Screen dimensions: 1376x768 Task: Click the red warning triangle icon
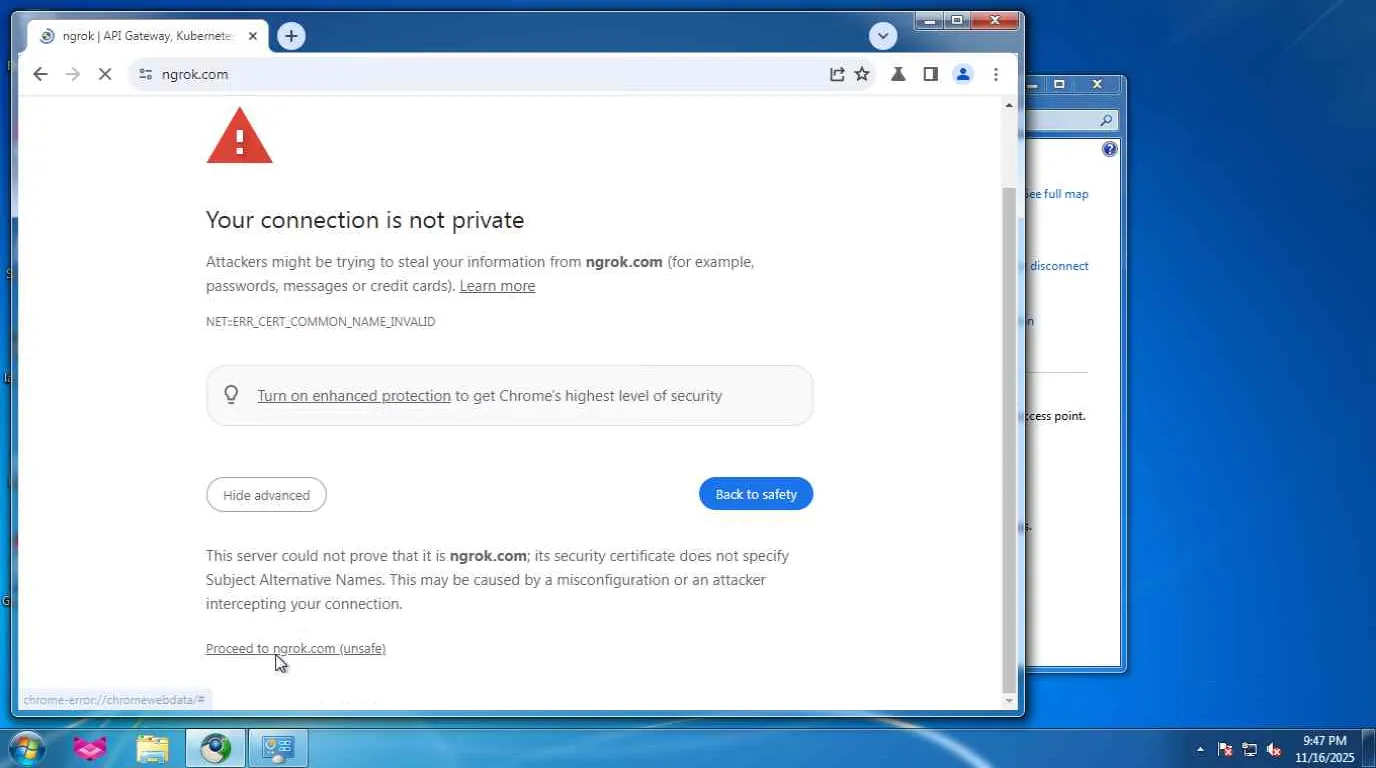(x=239, y=136)
